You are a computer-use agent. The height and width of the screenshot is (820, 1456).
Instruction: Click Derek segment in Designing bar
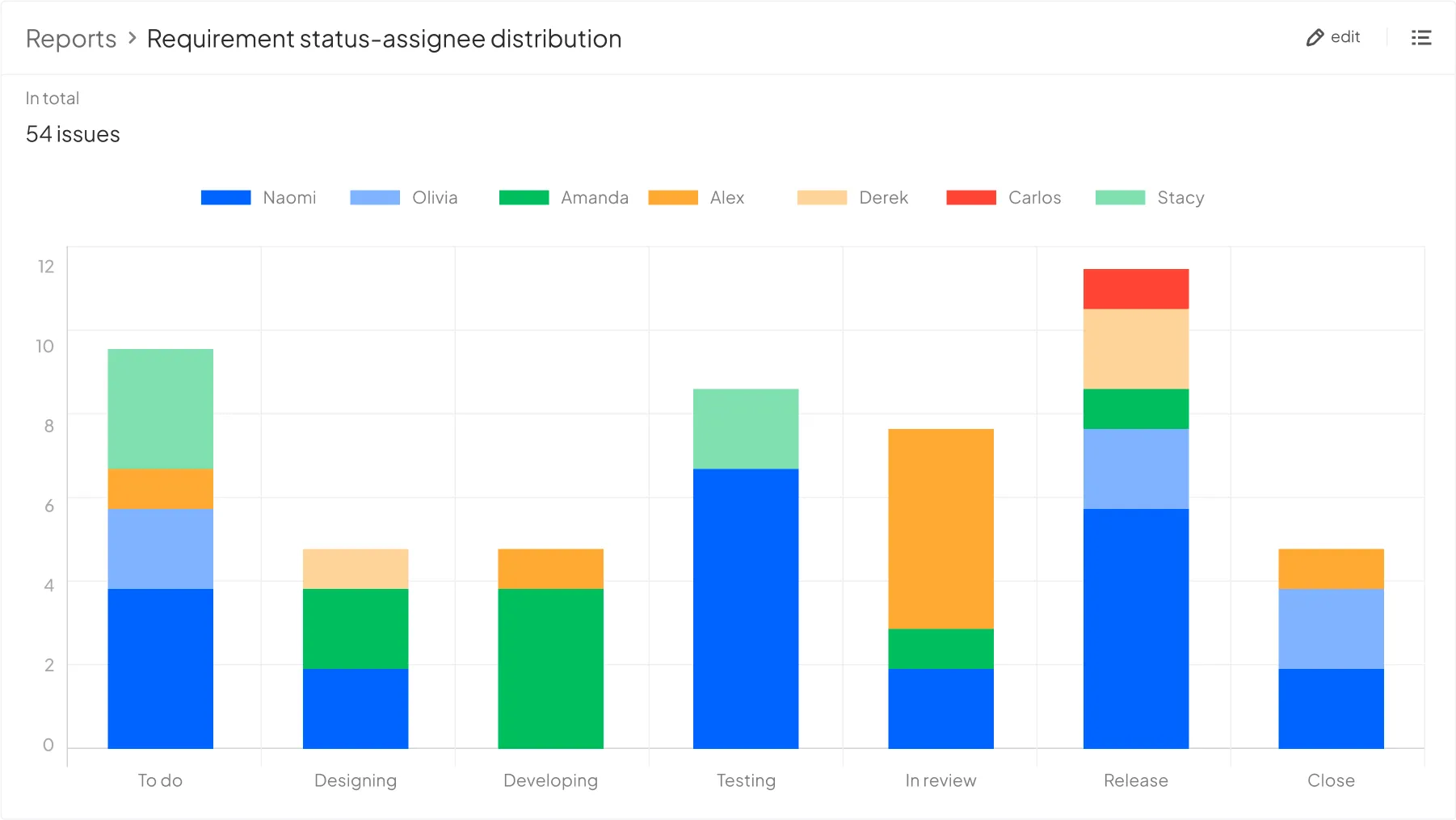point(355,569)
